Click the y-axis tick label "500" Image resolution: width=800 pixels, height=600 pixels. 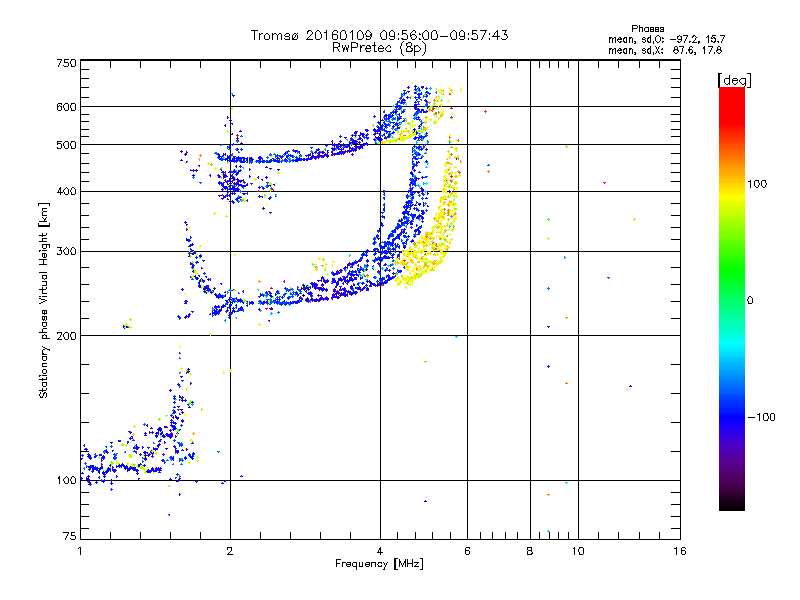[x=66, y=145]
